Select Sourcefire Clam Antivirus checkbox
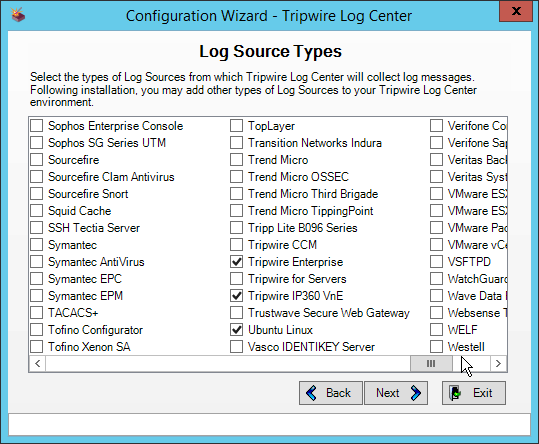Screen dimensions: 539x444 (36, 177)
